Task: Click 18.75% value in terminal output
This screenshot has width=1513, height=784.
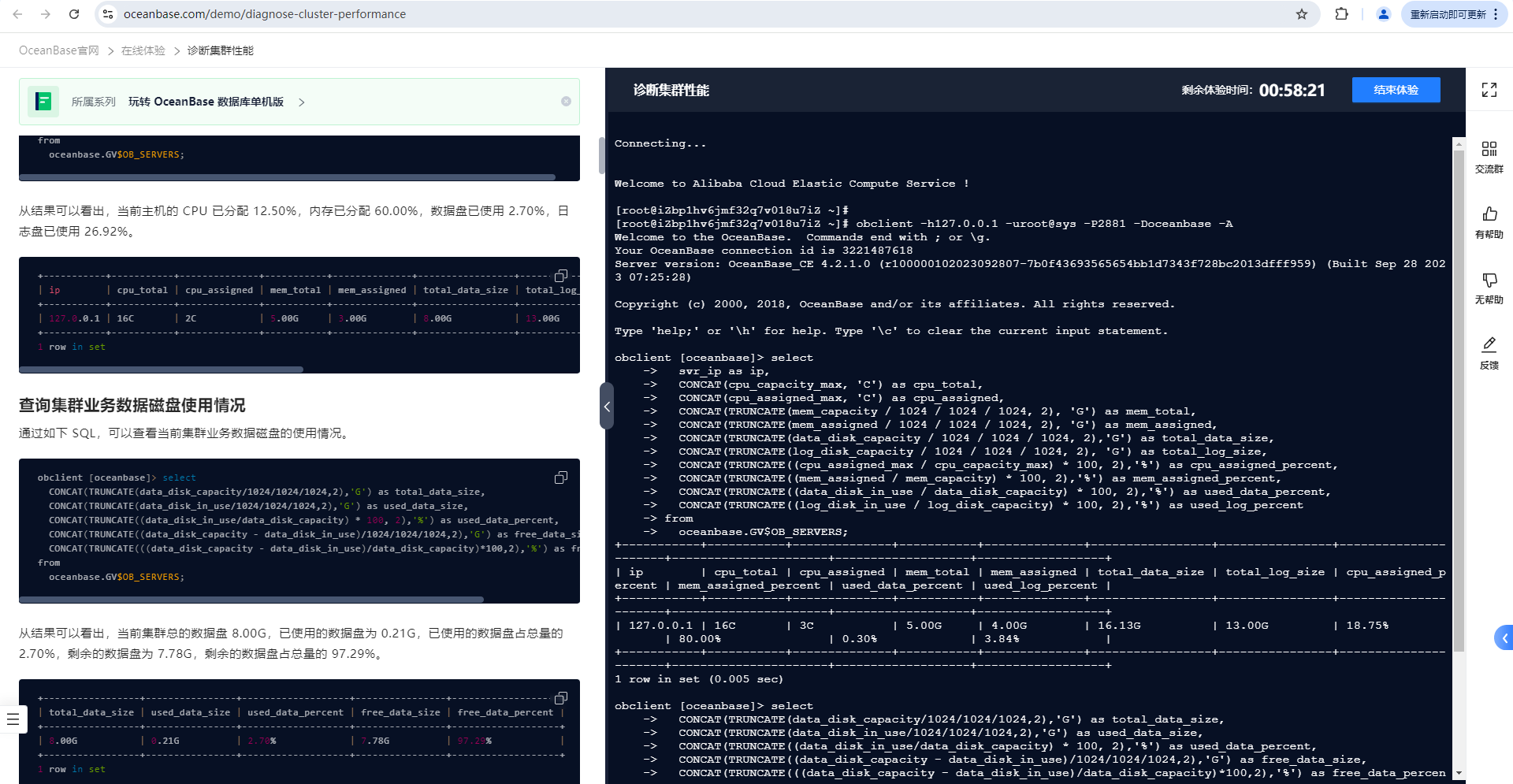Action: (x=1367, y=626)
